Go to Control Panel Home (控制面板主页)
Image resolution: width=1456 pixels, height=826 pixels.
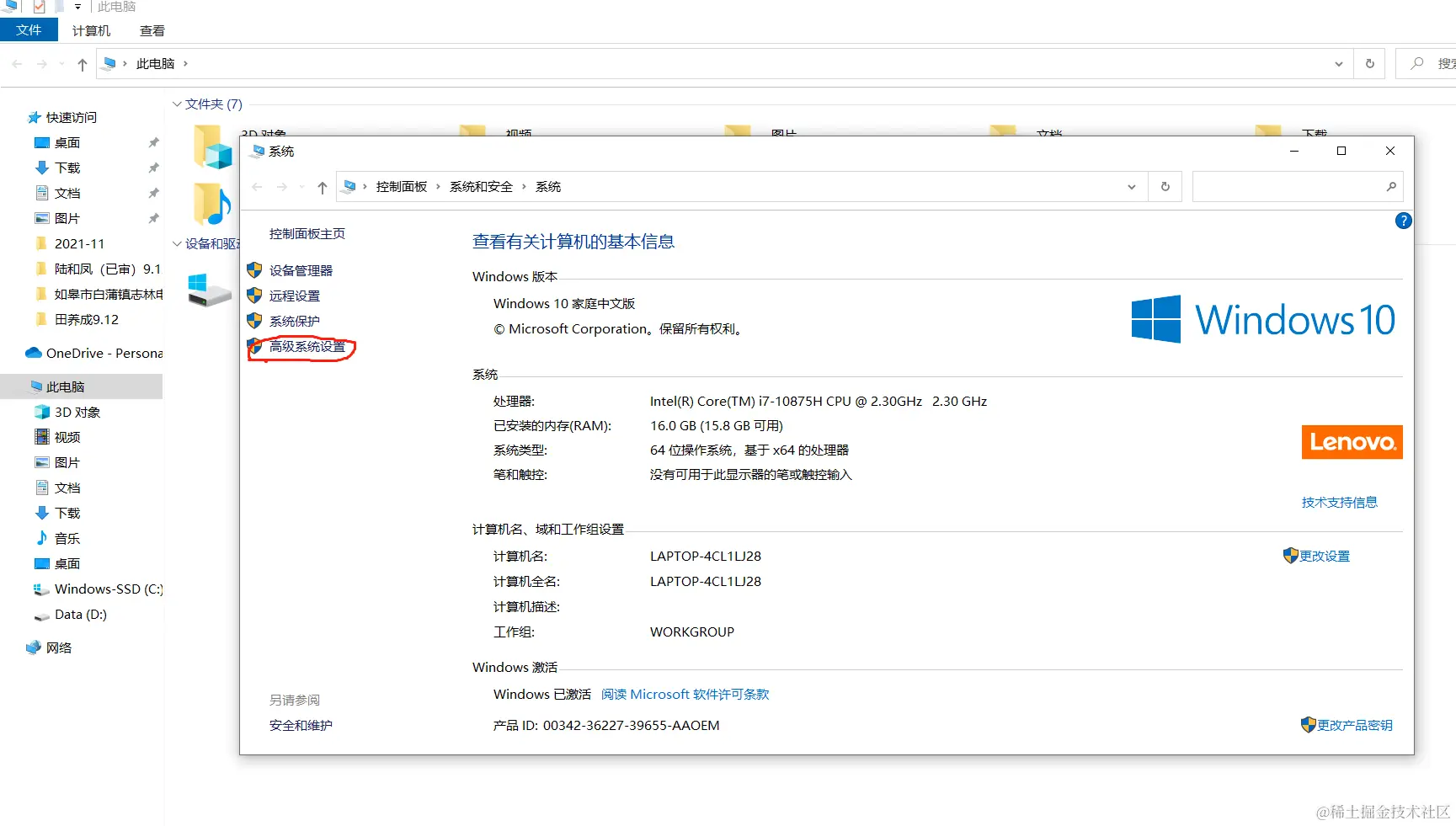click(x=307, y=233)
